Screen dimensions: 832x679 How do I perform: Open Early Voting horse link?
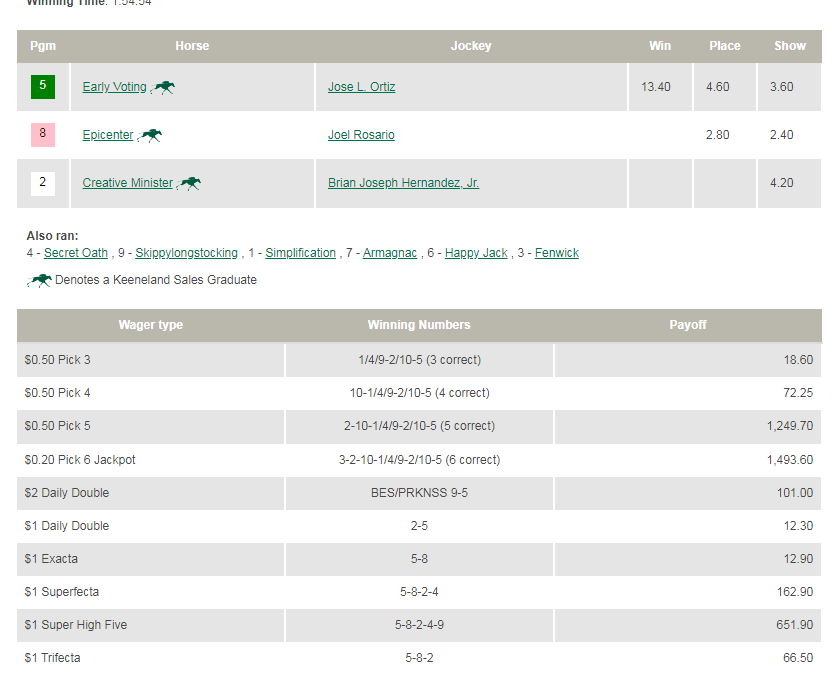[x=114, y=87]
